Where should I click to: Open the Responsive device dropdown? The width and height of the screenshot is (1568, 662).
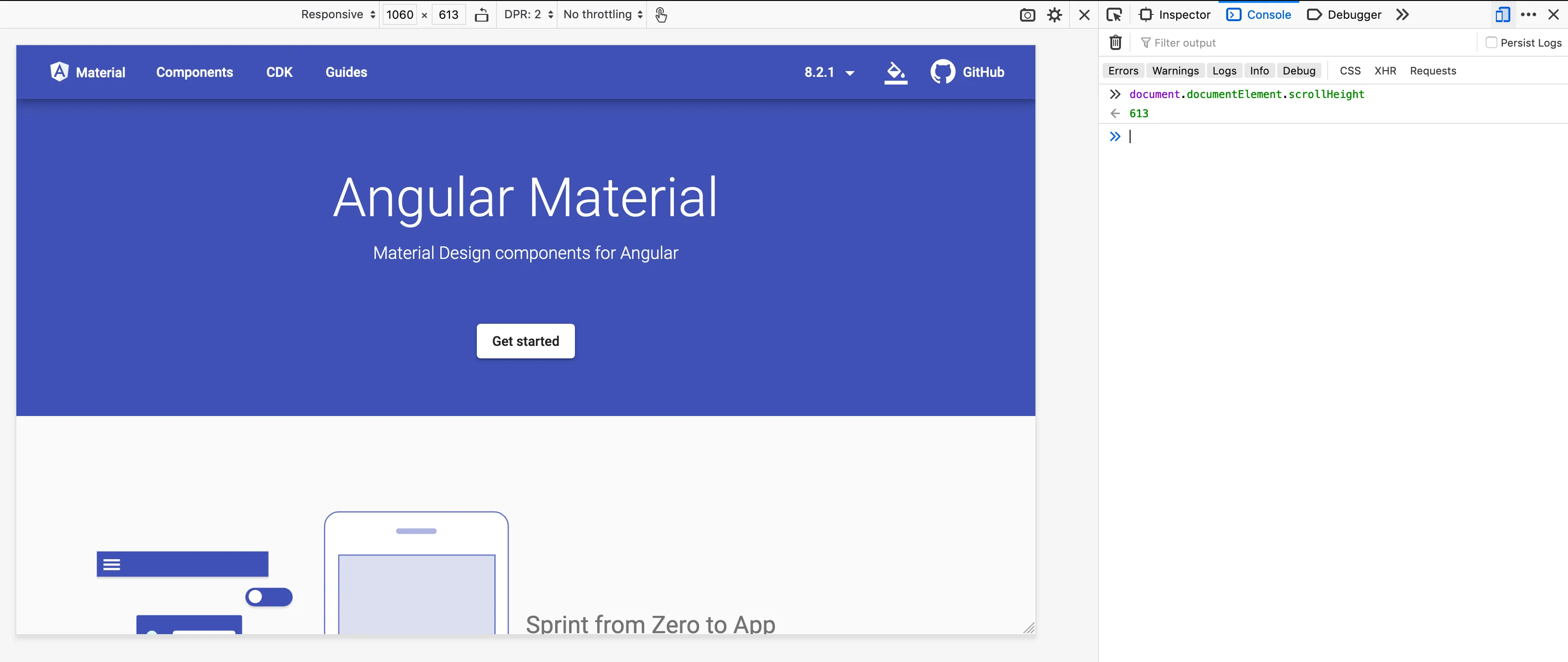(x=338, y=14)
